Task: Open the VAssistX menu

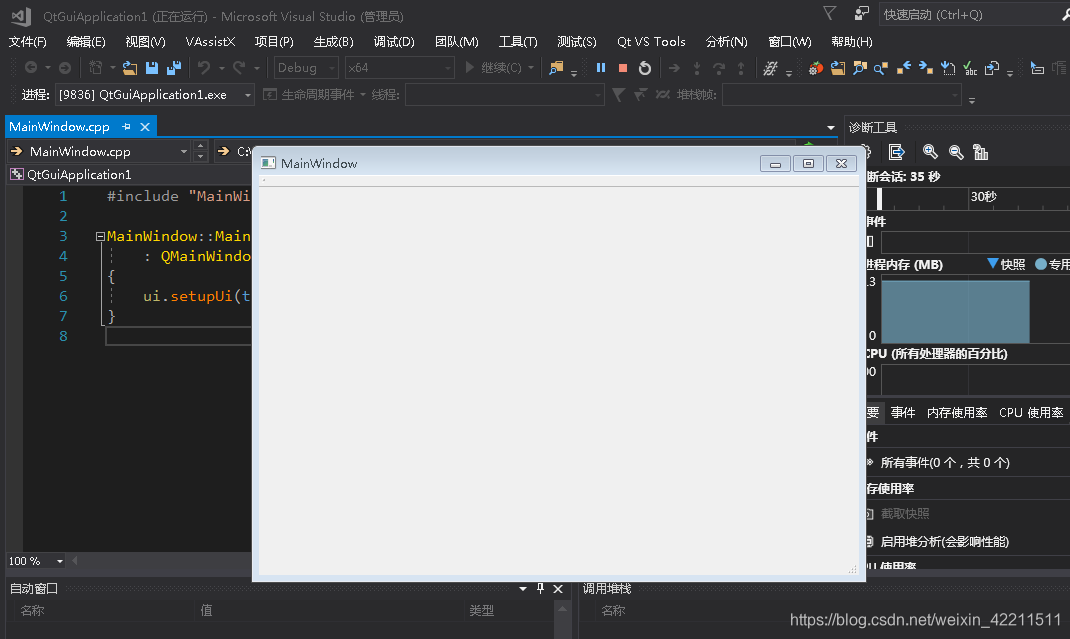Action: click(x=210, y=42)
